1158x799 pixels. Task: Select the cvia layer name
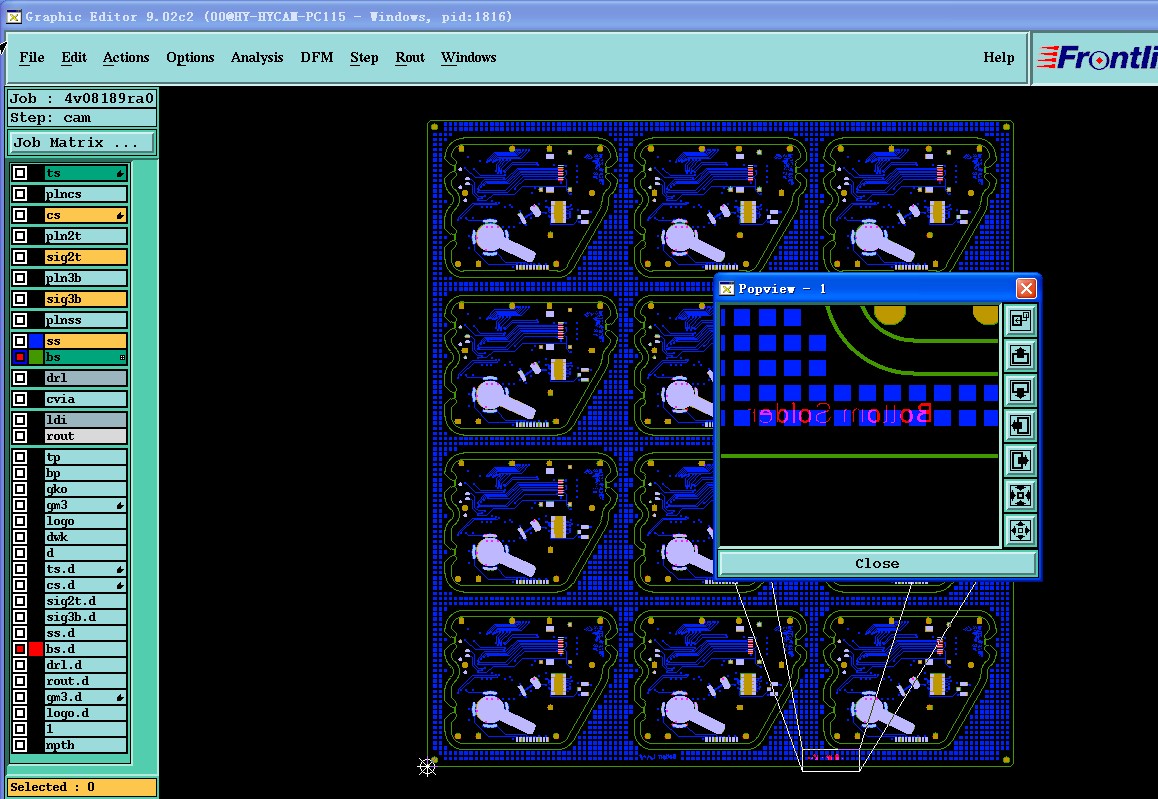pyautogui.click(x=86, y=400)
